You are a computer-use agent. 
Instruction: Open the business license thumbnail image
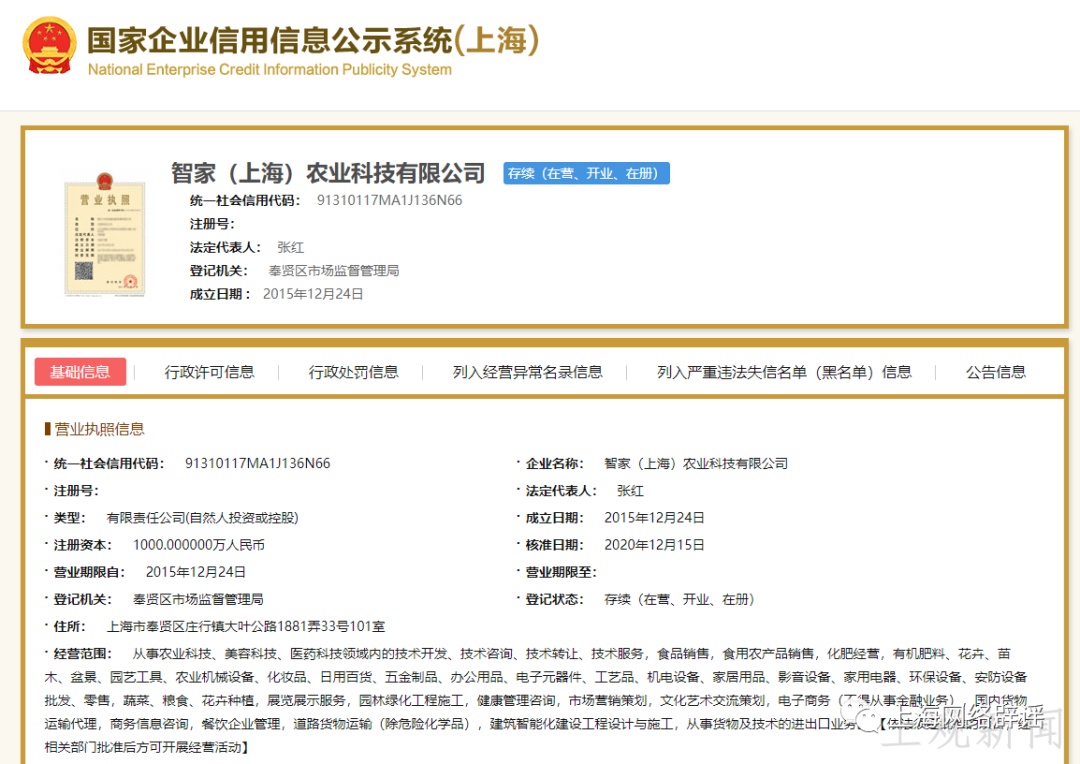coord(105,234)
